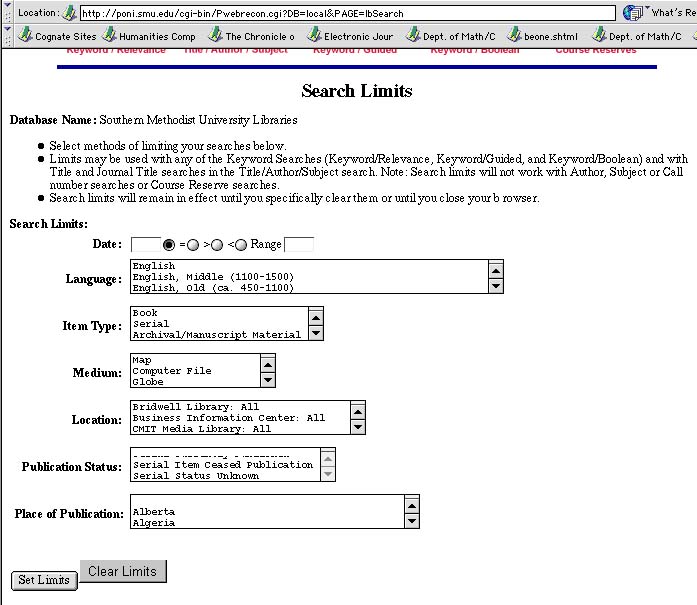Click the Electronic Jour bookmark icon
This screenshot has height=605, width=697.
[x=314, y=35]
